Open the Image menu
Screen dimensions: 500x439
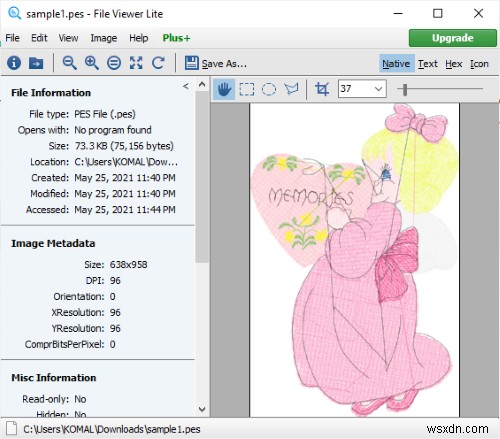[104, 38]
